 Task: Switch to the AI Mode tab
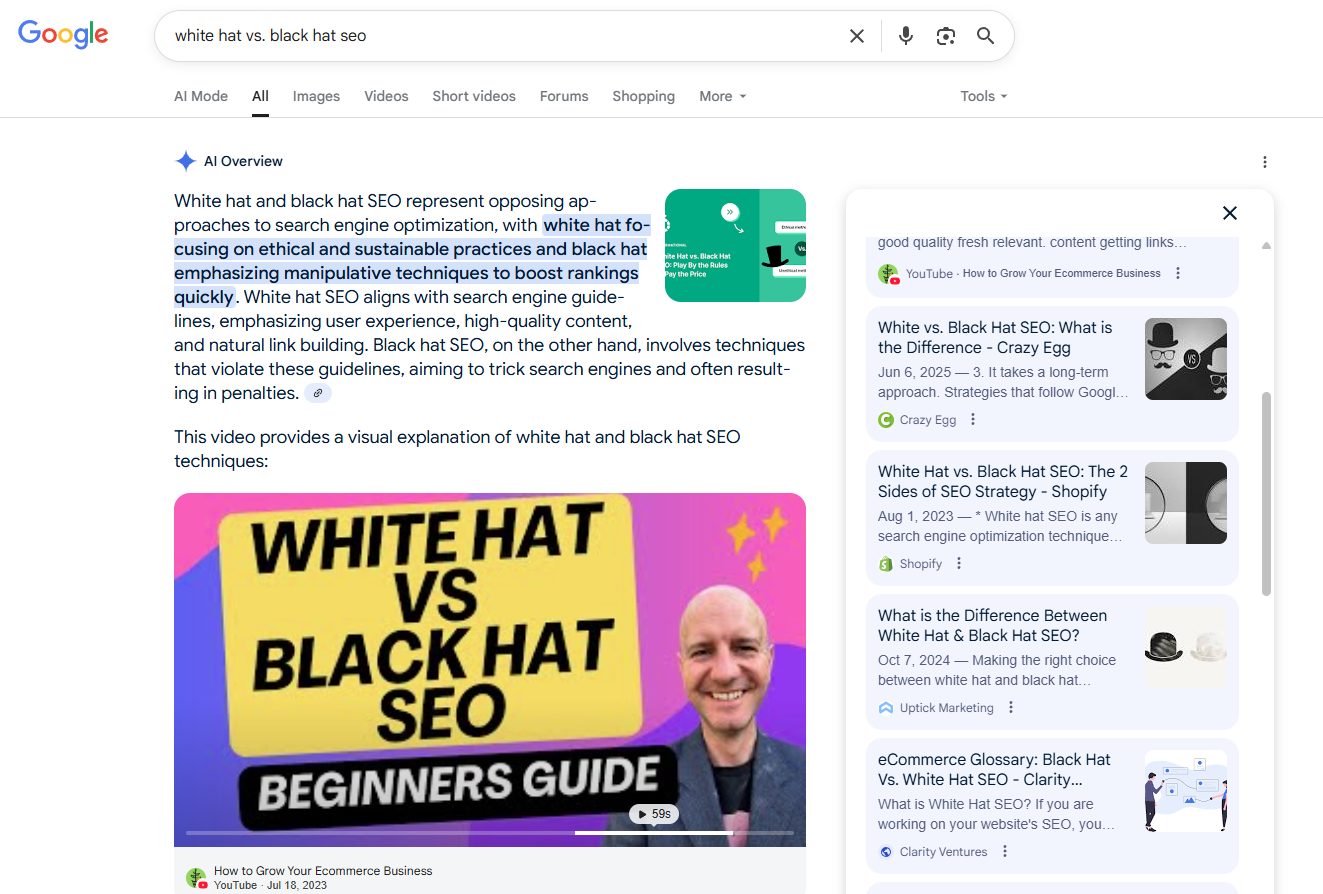click(x=201, y=96)
